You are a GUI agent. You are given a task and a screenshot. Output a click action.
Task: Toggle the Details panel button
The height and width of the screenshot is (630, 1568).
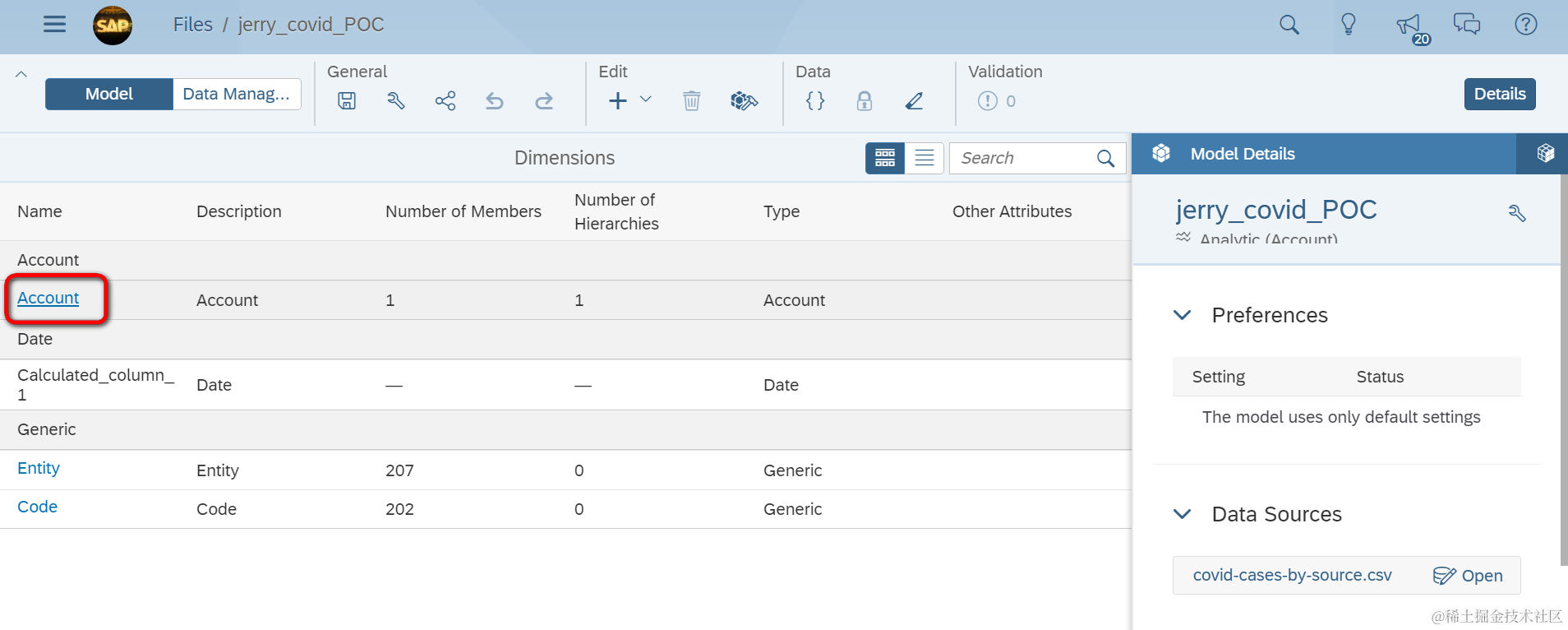tap(1499, 94)
